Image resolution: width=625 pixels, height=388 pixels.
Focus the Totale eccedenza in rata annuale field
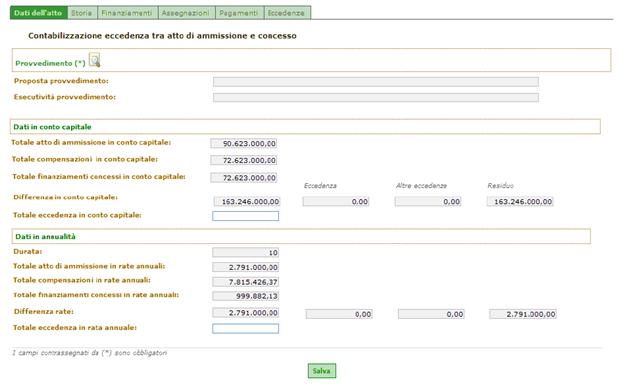click(246, 329)
